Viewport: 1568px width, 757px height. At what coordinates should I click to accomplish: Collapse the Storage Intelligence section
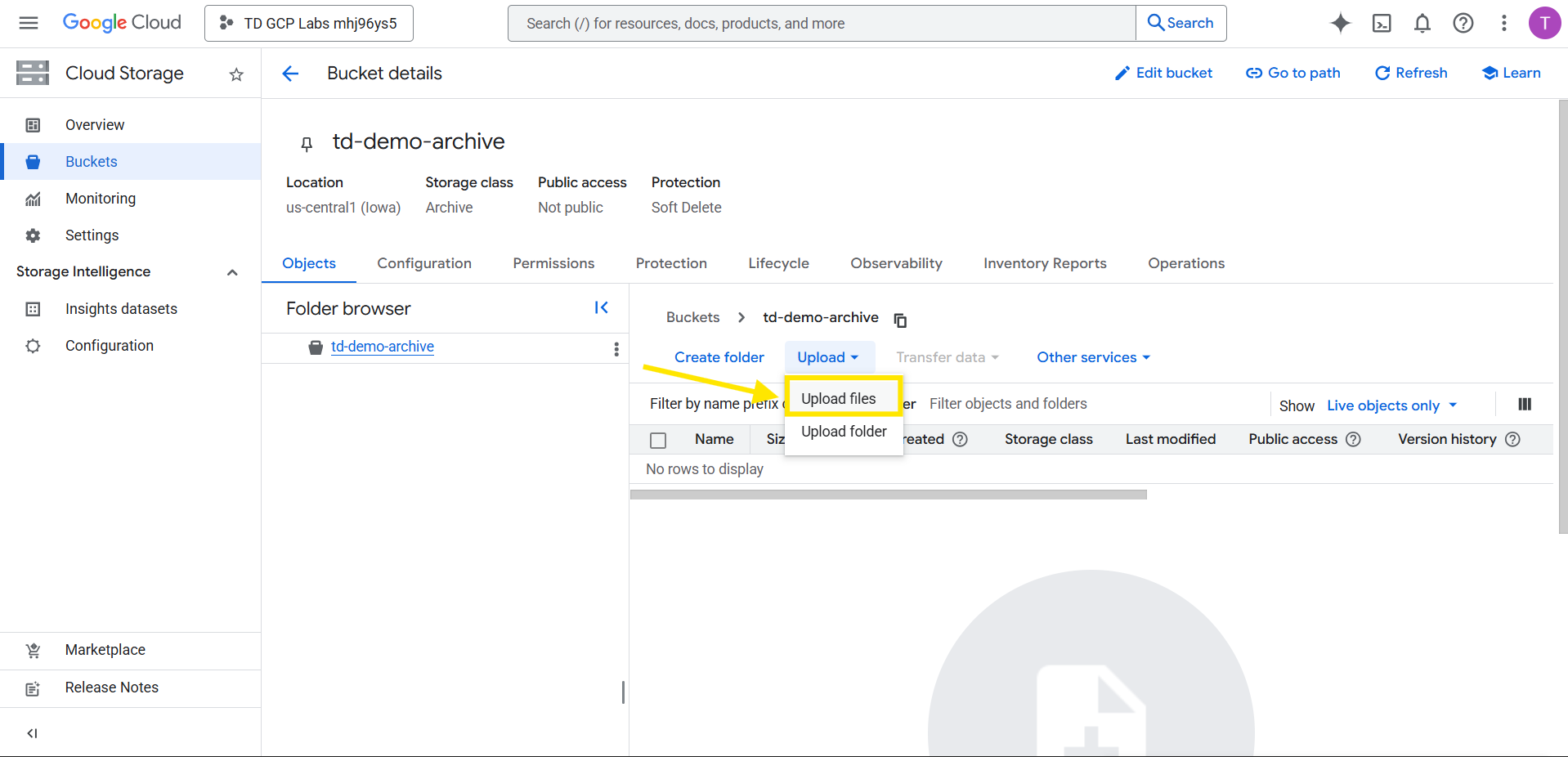click(232, 272)
